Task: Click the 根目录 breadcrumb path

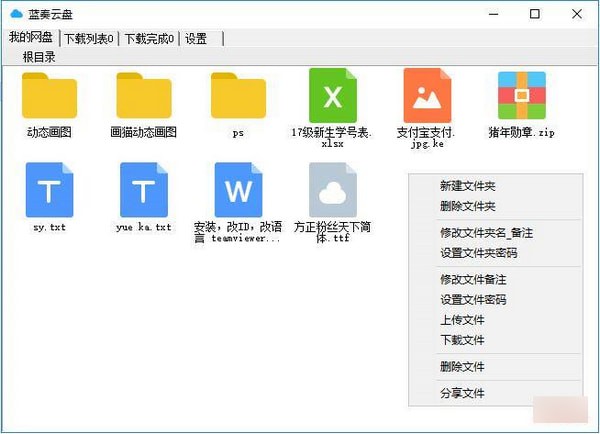Action: click(39, 57)
